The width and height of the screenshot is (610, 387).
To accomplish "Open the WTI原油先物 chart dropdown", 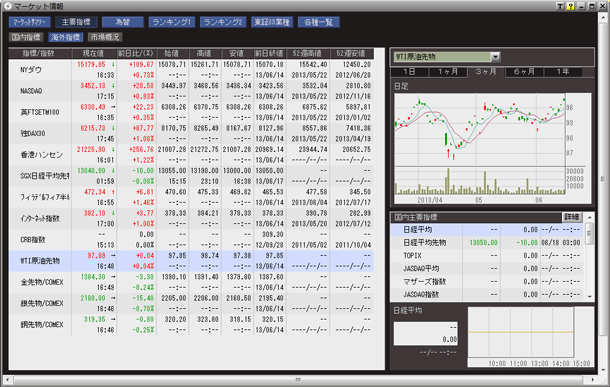I will click(x=495, y=57).
